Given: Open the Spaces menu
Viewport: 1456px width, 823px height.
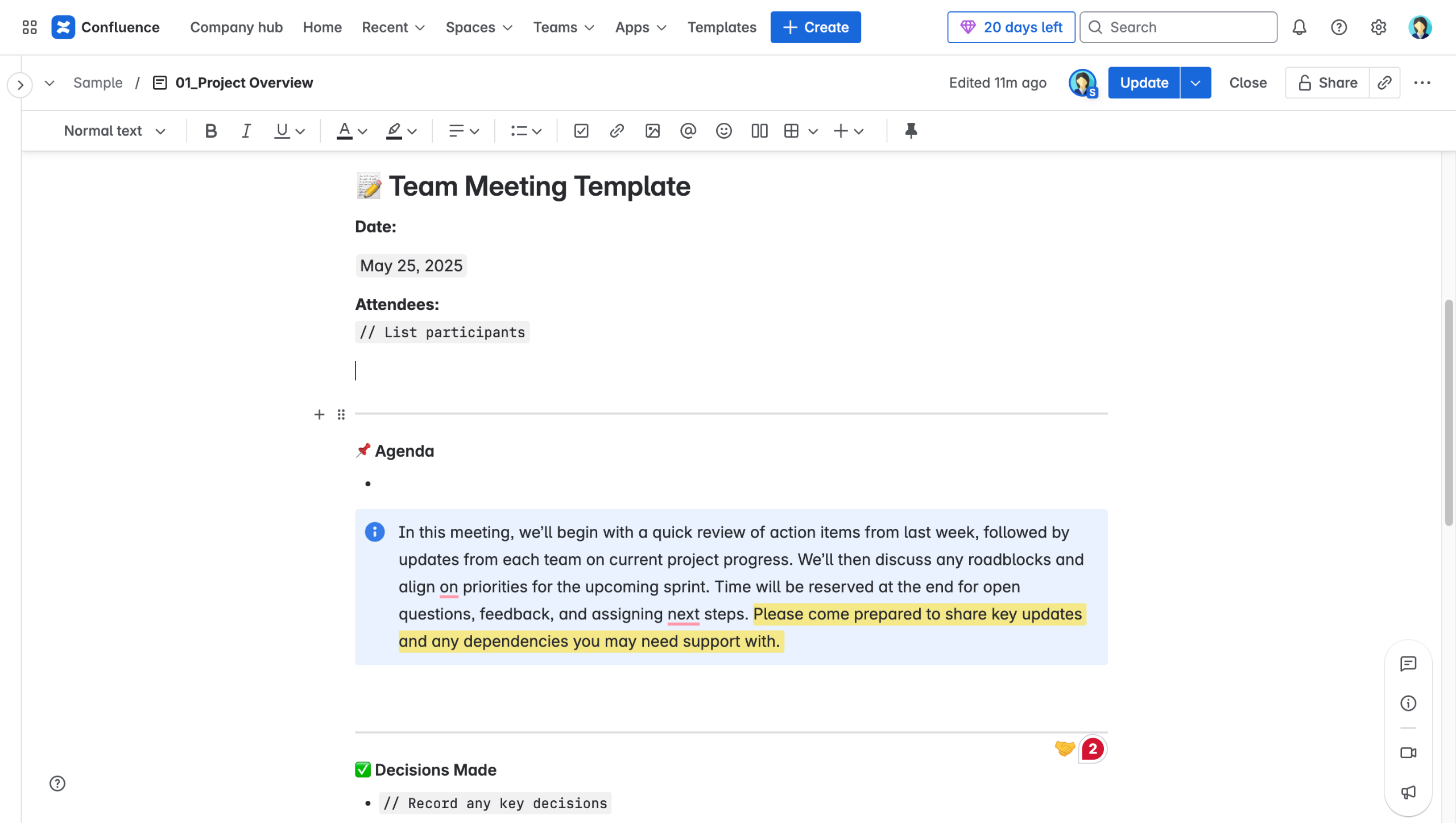Looking at the screenshot, I should tap(479, 27).
